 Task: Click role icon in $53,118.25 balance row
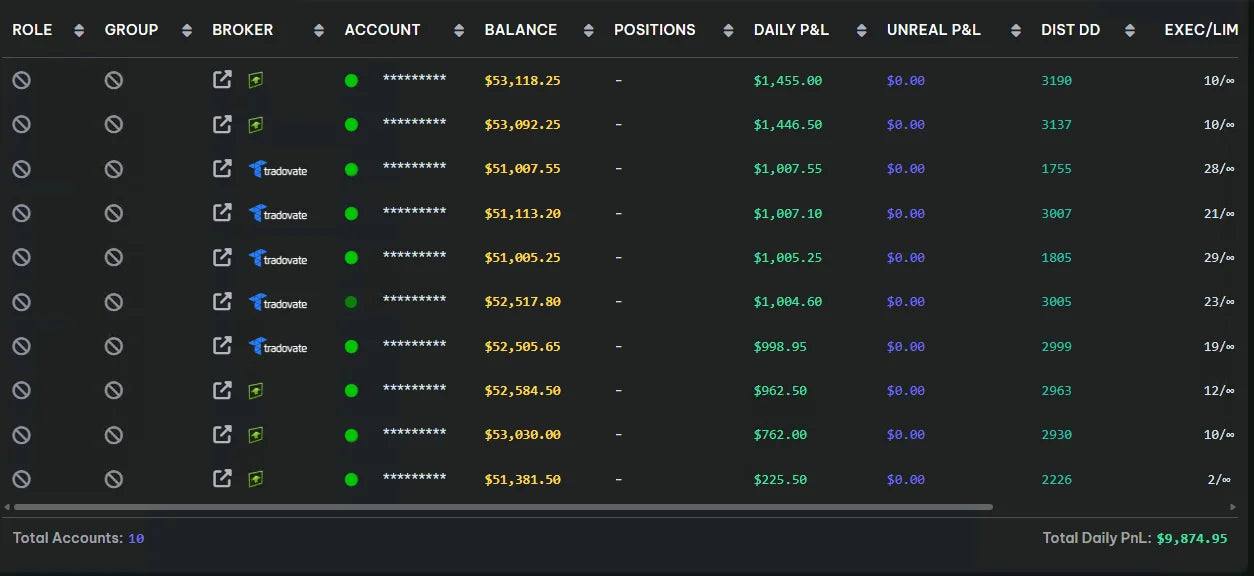(21, 80)
